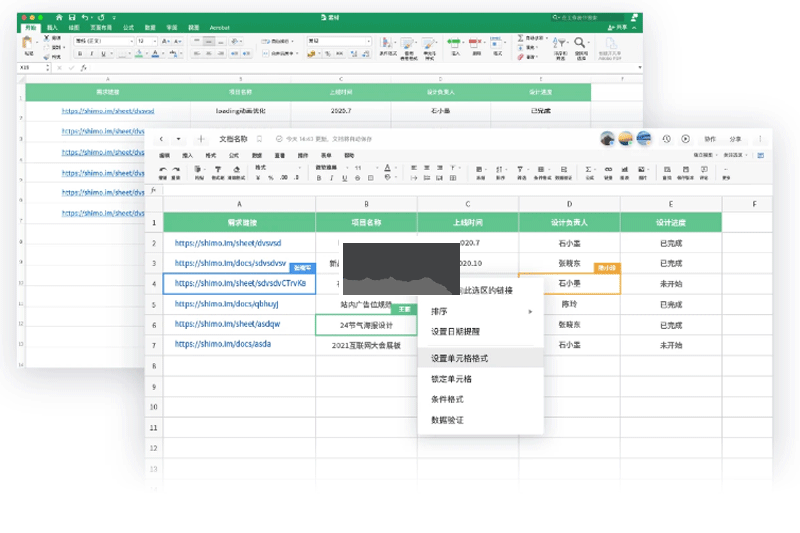
Task: Click the bookmark icon beside document title
Action: click(x=259, y=139)
